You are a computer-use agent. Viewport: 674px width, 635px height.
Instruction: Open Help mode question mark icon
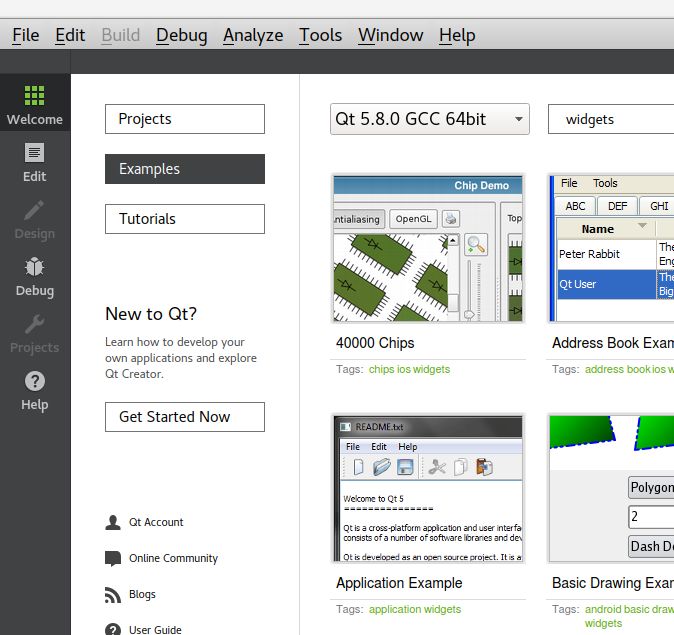pyautogui.click(x=35, y=390)
